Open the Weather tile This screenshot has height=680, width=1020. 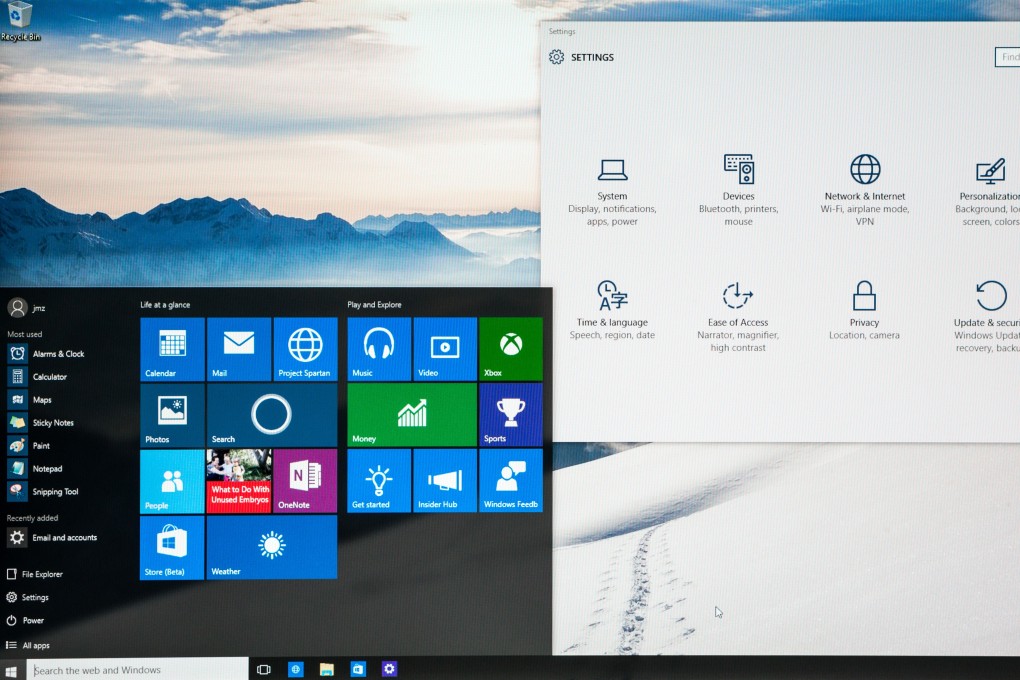tap(272, 547)
